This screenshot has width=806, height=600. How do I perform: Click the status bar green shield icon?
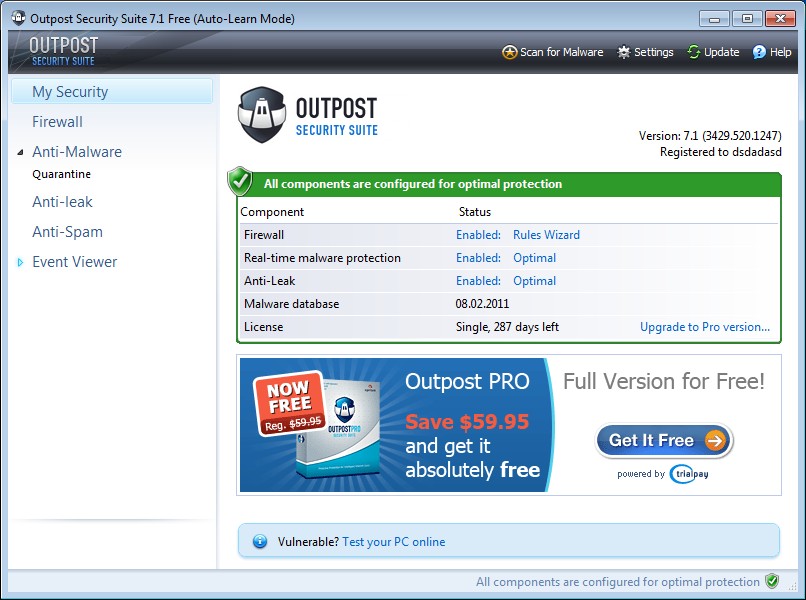(772, 581)
